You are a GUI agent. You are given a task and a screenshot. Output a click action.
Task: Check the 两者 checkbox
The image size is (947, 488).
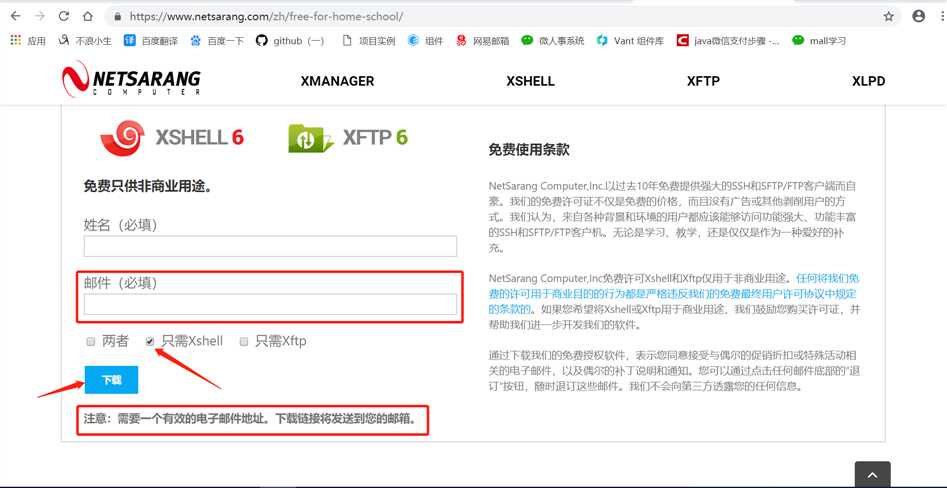[x=91, y=342]
